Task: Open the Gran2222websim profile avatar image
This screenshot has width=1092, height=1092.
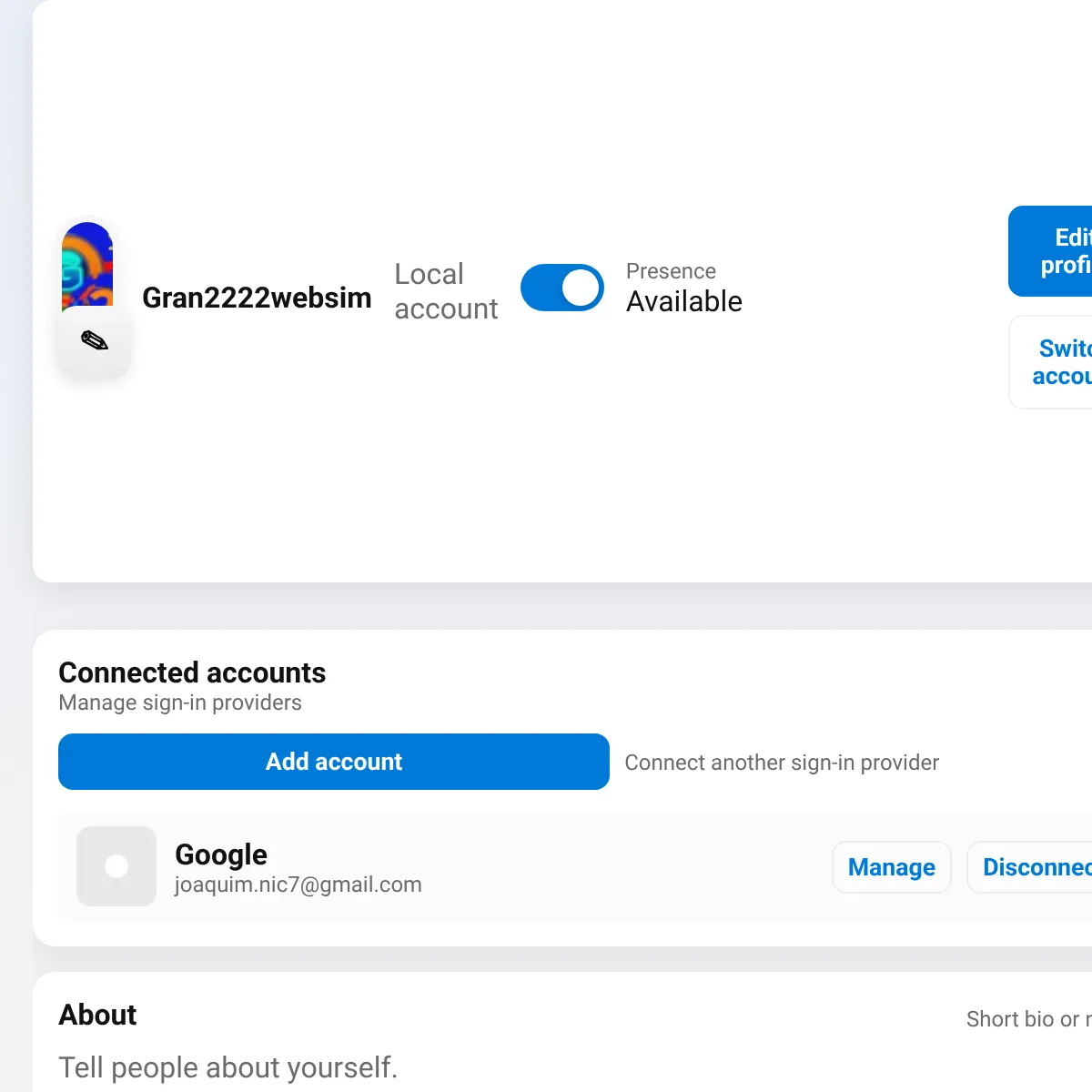Action: coord(87,265)
